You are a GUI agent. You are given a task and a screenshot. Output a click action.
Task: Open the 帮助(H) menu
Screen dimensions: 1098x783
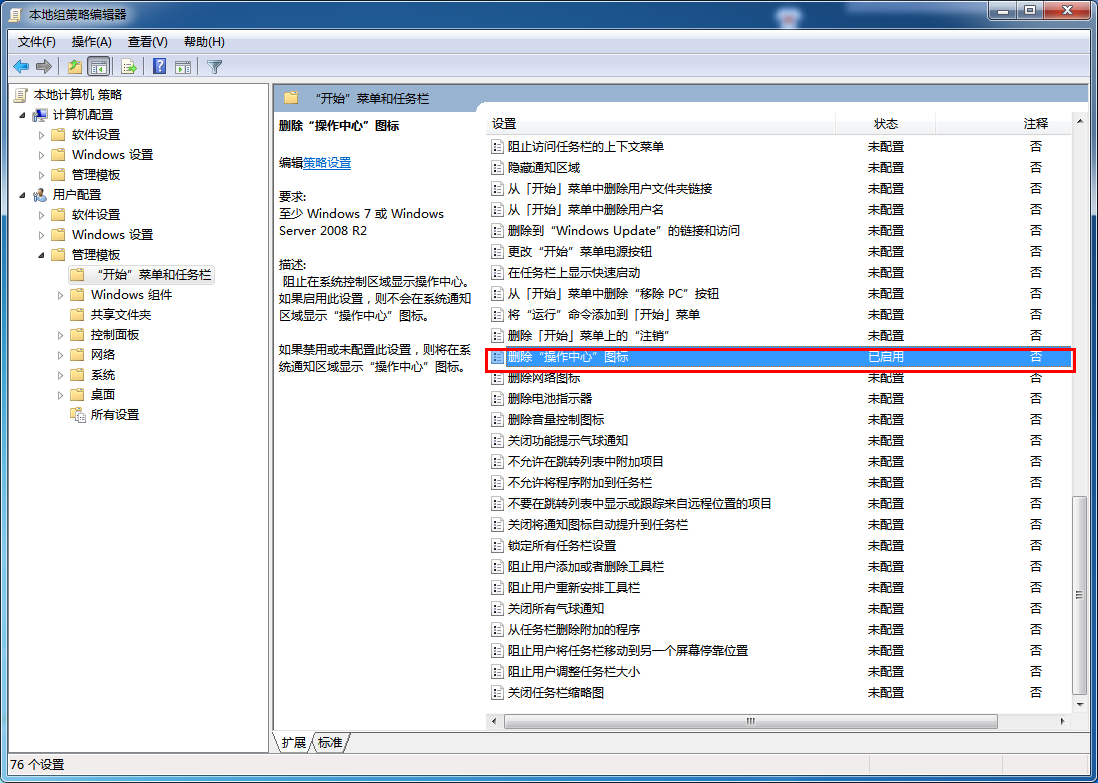pyautogui.click(x=204, y=42)
